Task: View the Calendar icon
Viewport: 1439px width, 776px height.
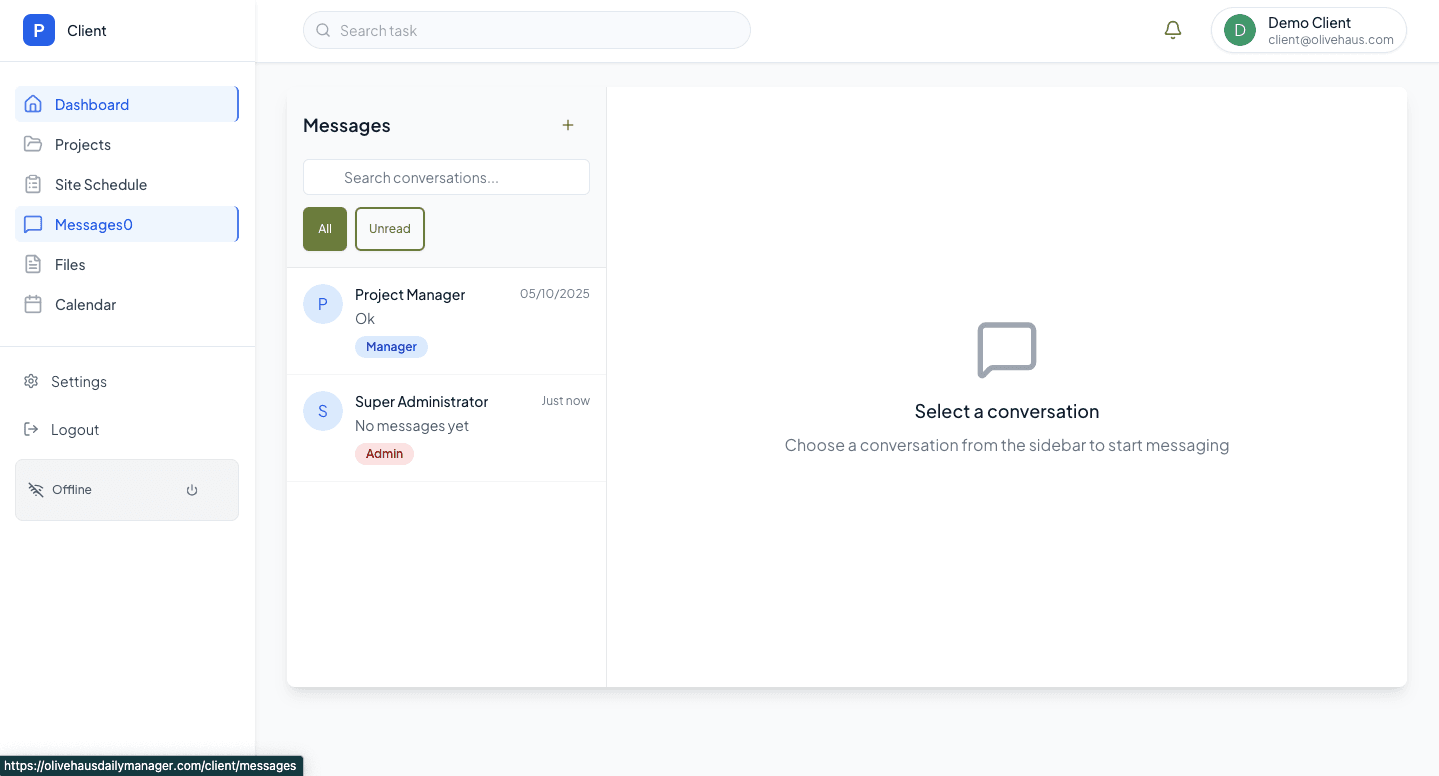Action: 33,304
